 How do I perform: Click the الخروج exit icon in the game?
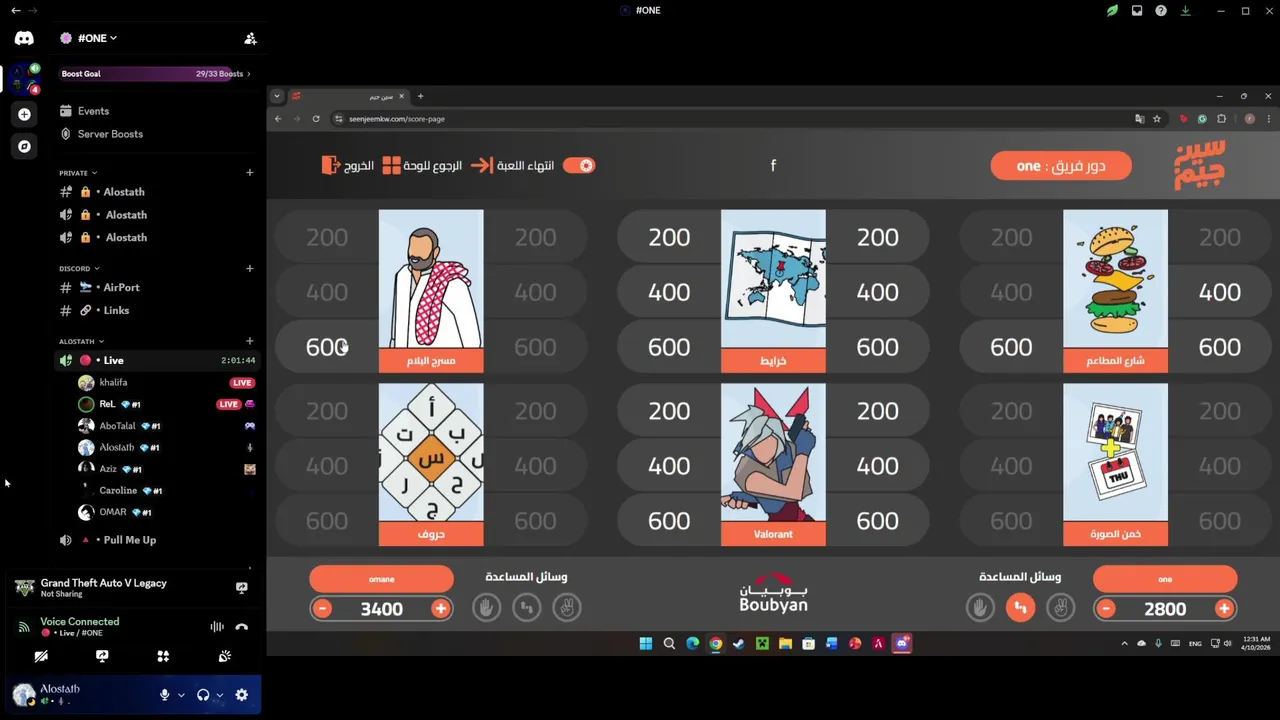point(331,165)
